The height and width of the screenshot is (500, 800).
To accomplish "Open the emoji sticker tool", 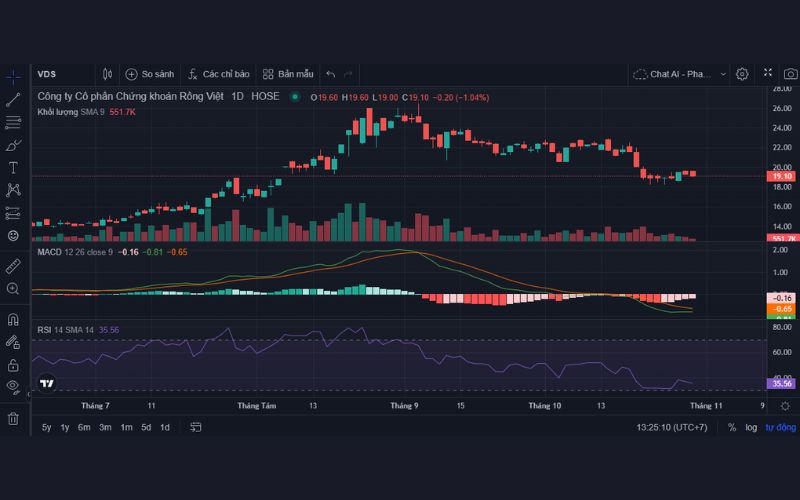I will click(x=13, y=235).
